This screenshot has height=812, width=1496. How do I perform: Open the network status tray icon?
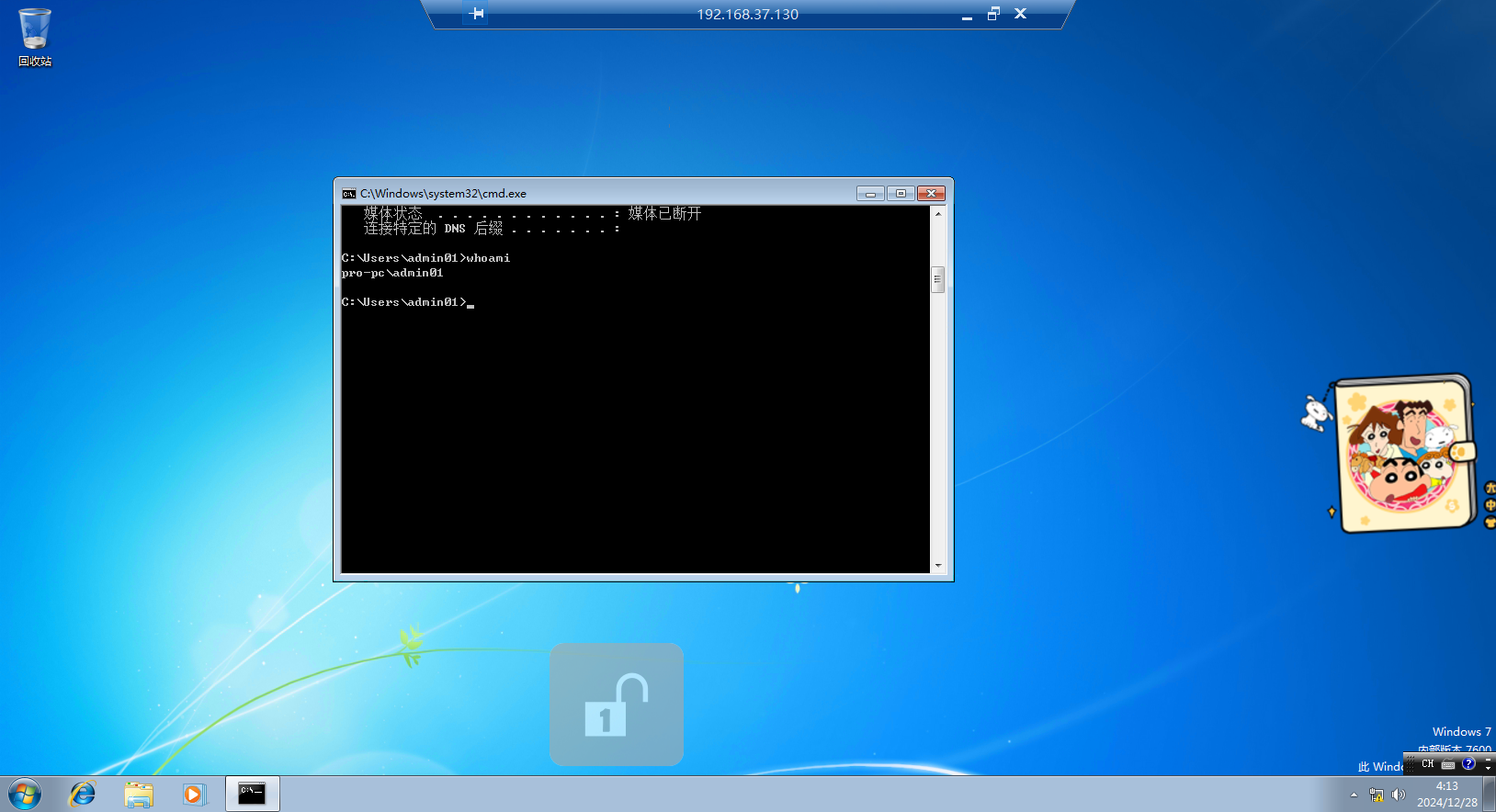pyautogui.click(x=1377, y=795)
